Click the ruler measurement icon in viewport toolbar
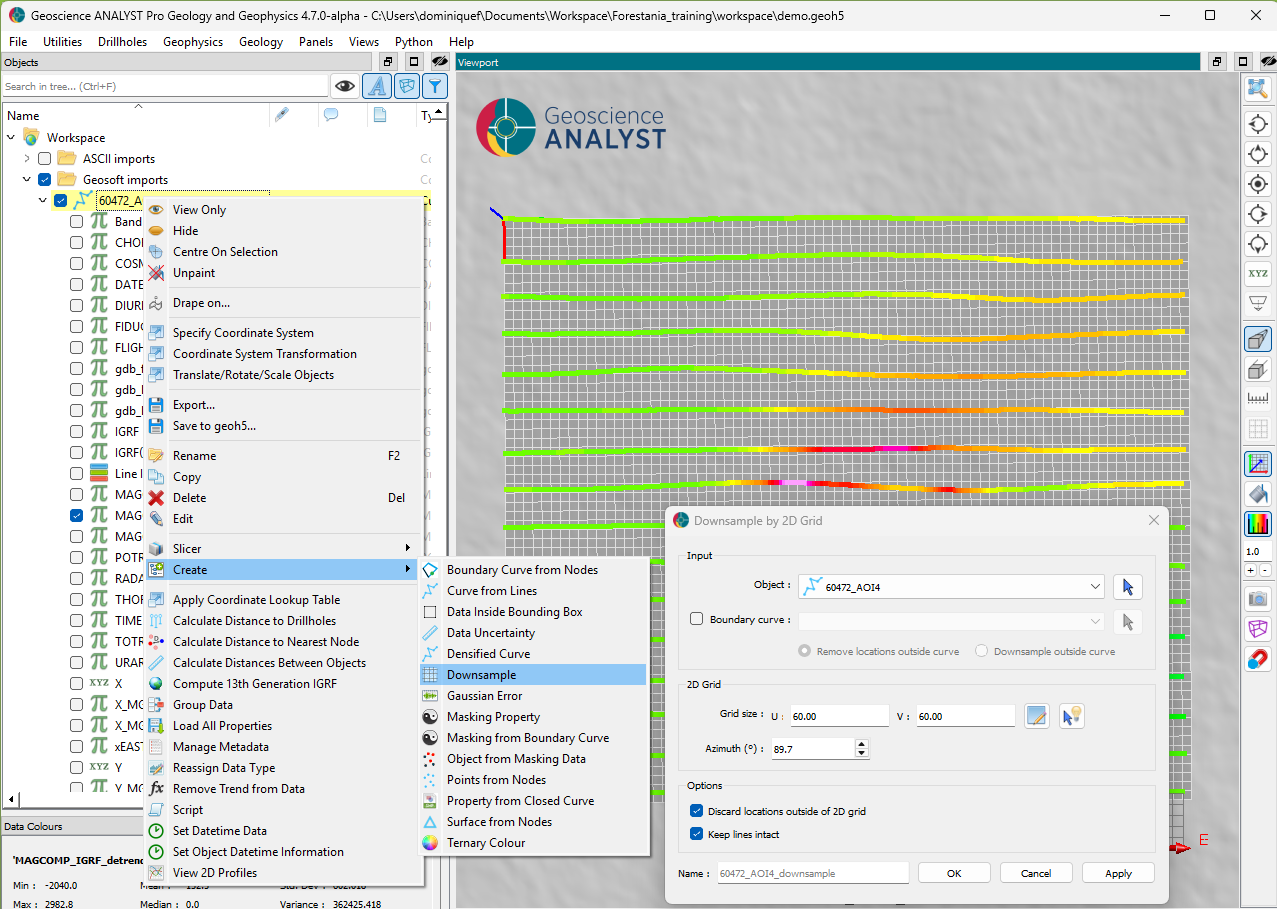1277x909 pixels. pyautogui.click(x=1257, y=399)
